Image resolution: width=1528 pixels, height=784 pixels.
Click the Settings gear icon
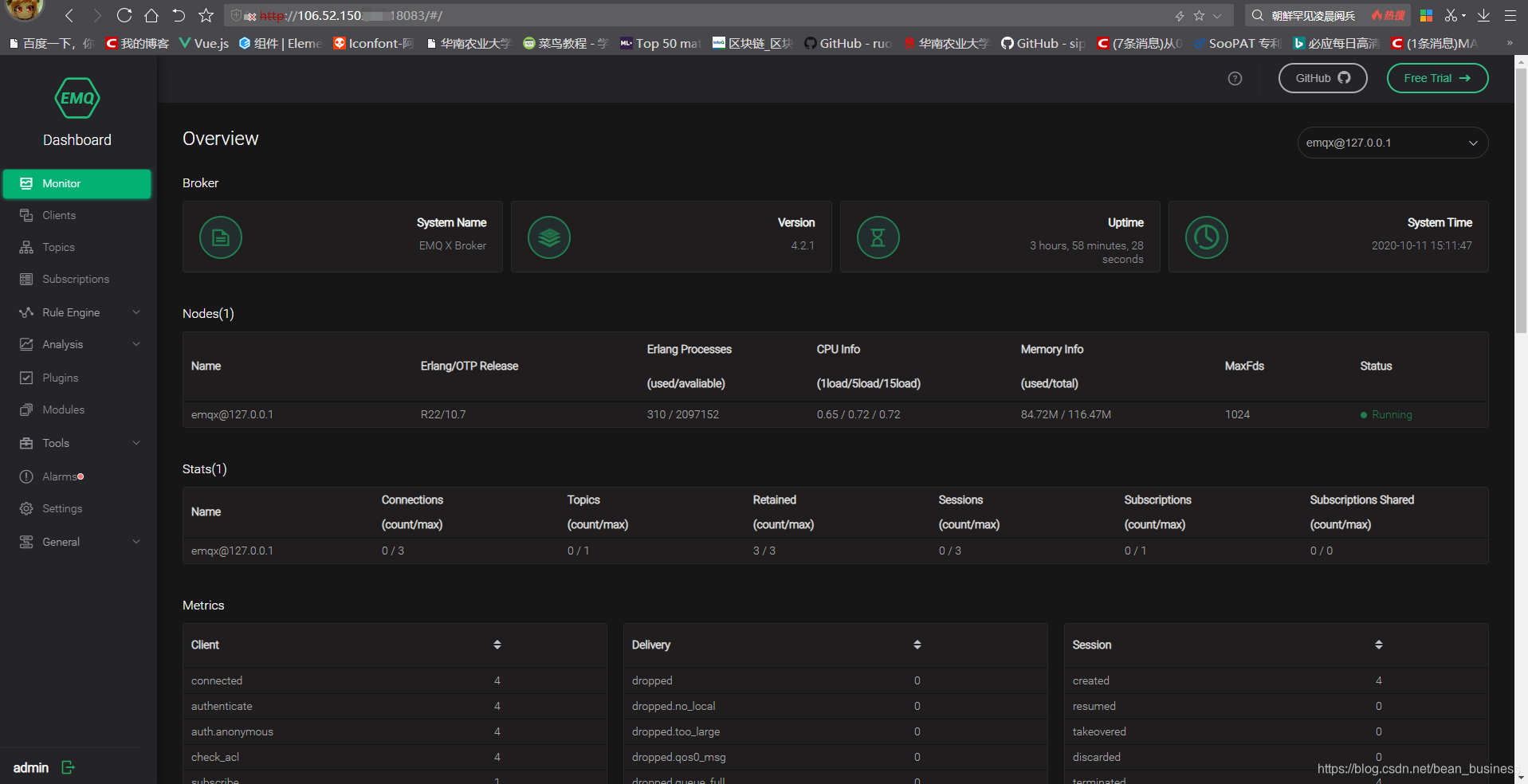(26, 508)
